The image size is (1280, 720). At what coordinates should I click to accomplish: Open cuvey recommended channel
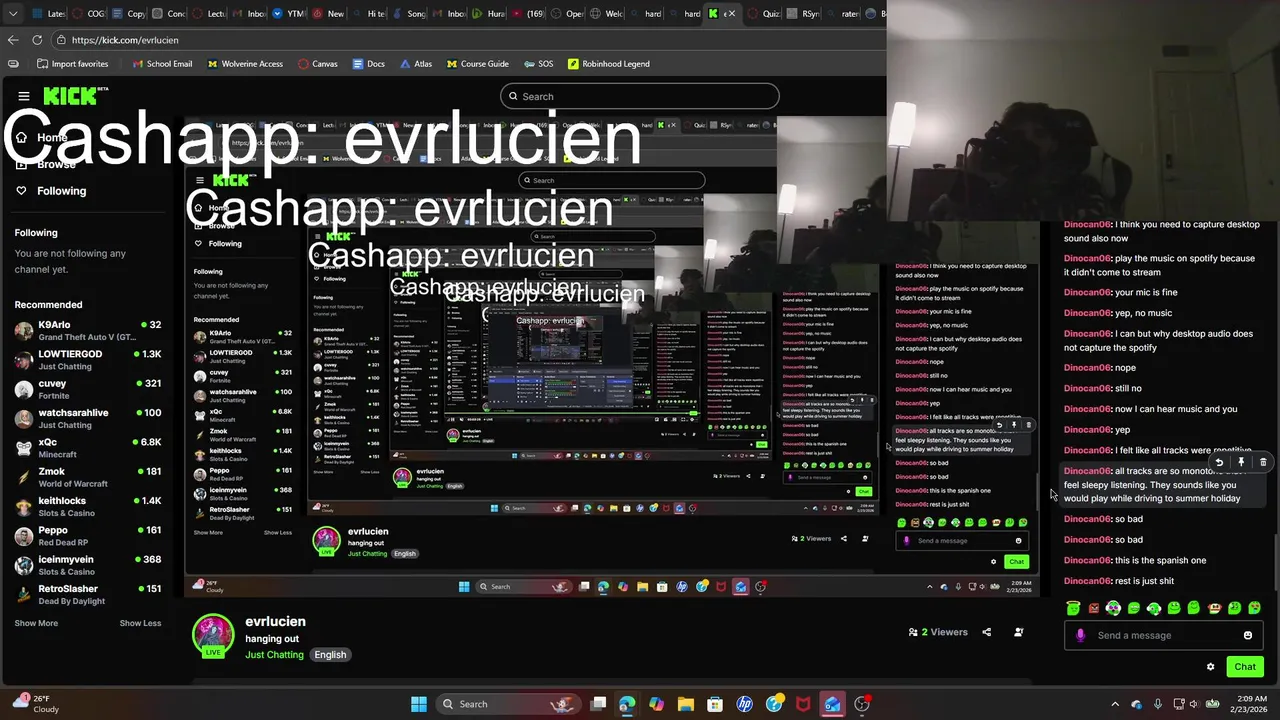pyautogui.click(x=88, y=389)
